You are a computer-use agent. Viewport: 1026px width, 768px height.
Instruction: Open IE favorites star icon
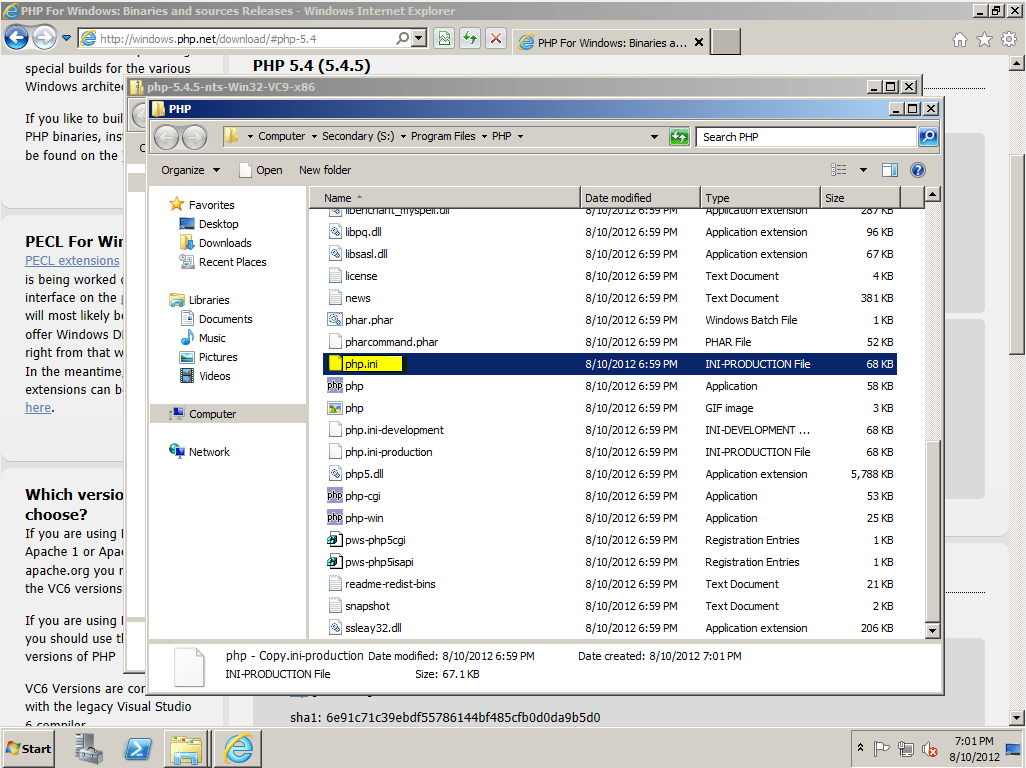[984, 40]
